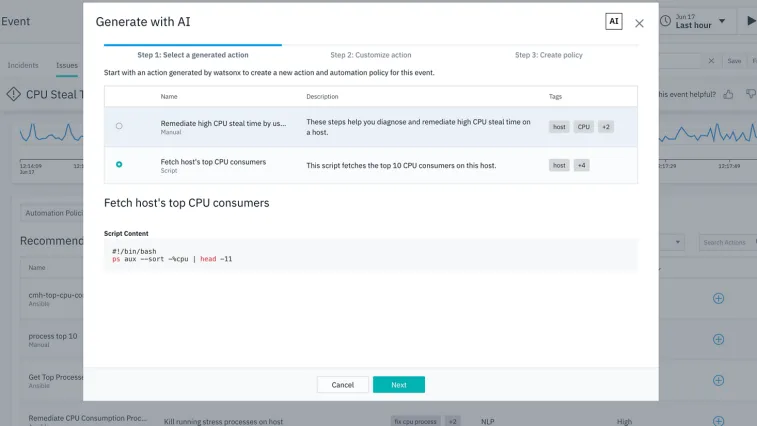
Task: Add Remediate CPU Consumption action with plus icon
Action: 718,421
